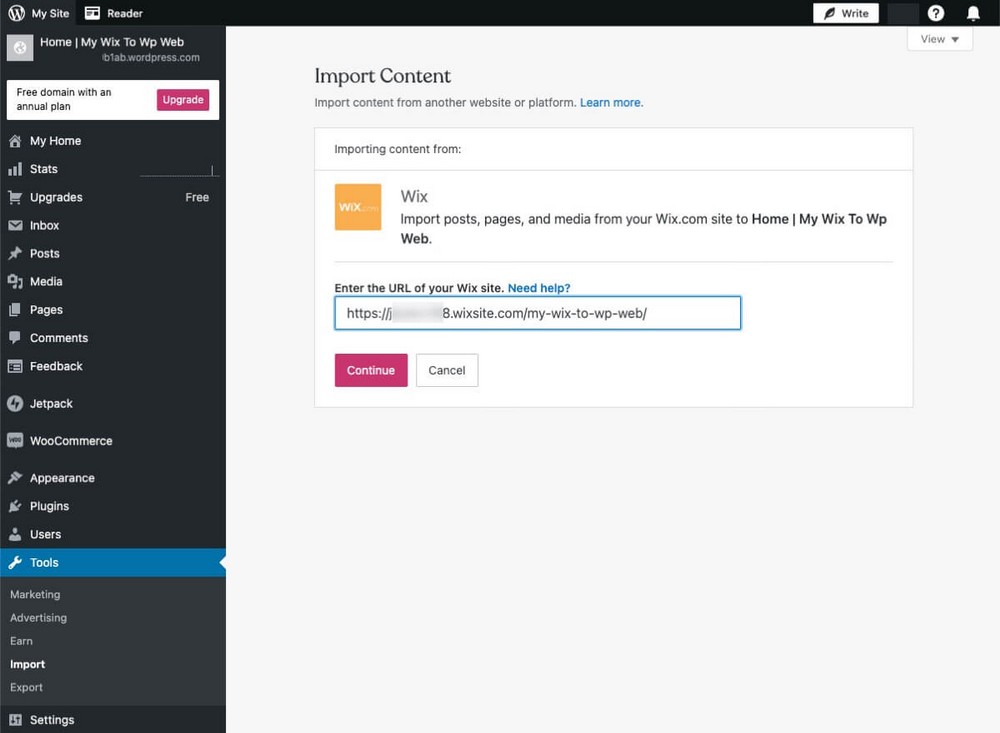The width and height of the screenshot is (1000, 733).
Task: Open Marketing submenu under Tools
Action: tap(35, 594)
